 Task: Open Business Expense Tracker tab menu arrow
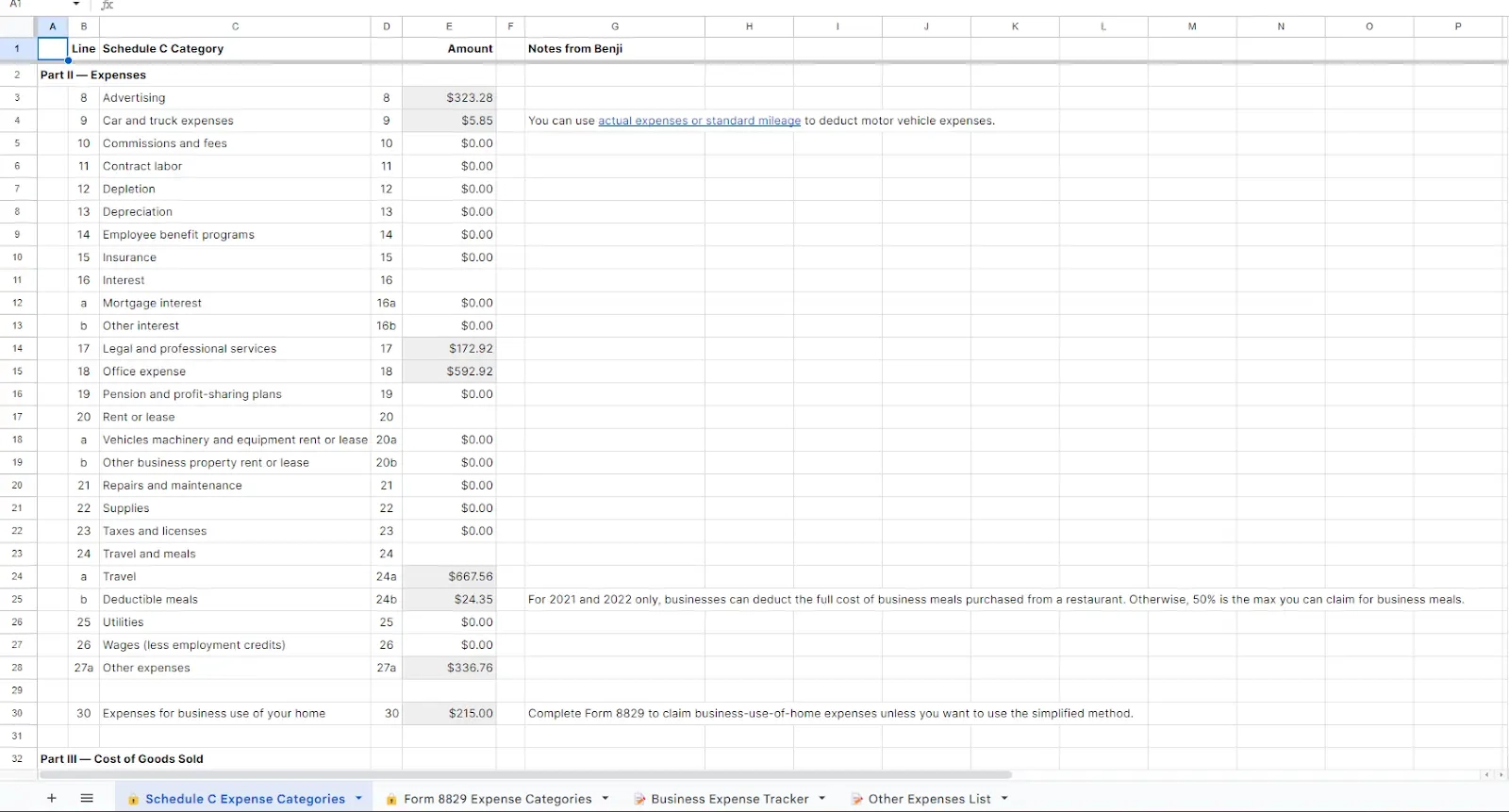click(x=822, y=798)
